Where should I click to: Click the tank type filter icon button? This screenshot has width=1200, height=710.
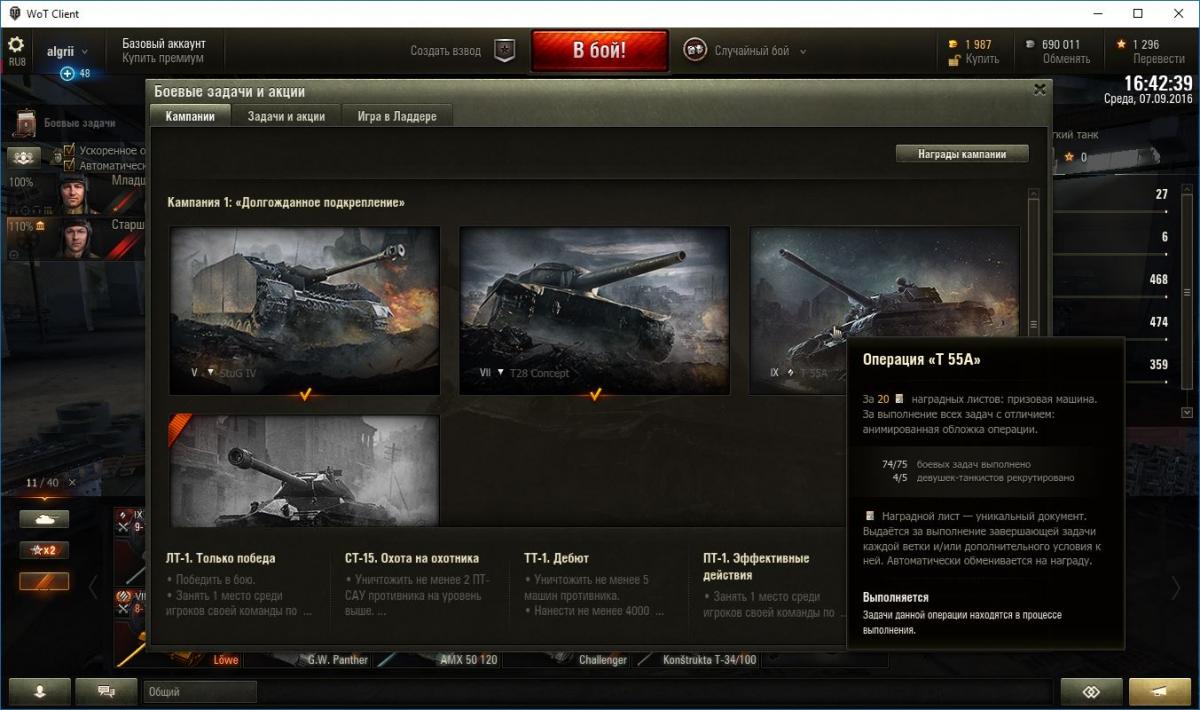pyautogui.click(x=45, y=520)
